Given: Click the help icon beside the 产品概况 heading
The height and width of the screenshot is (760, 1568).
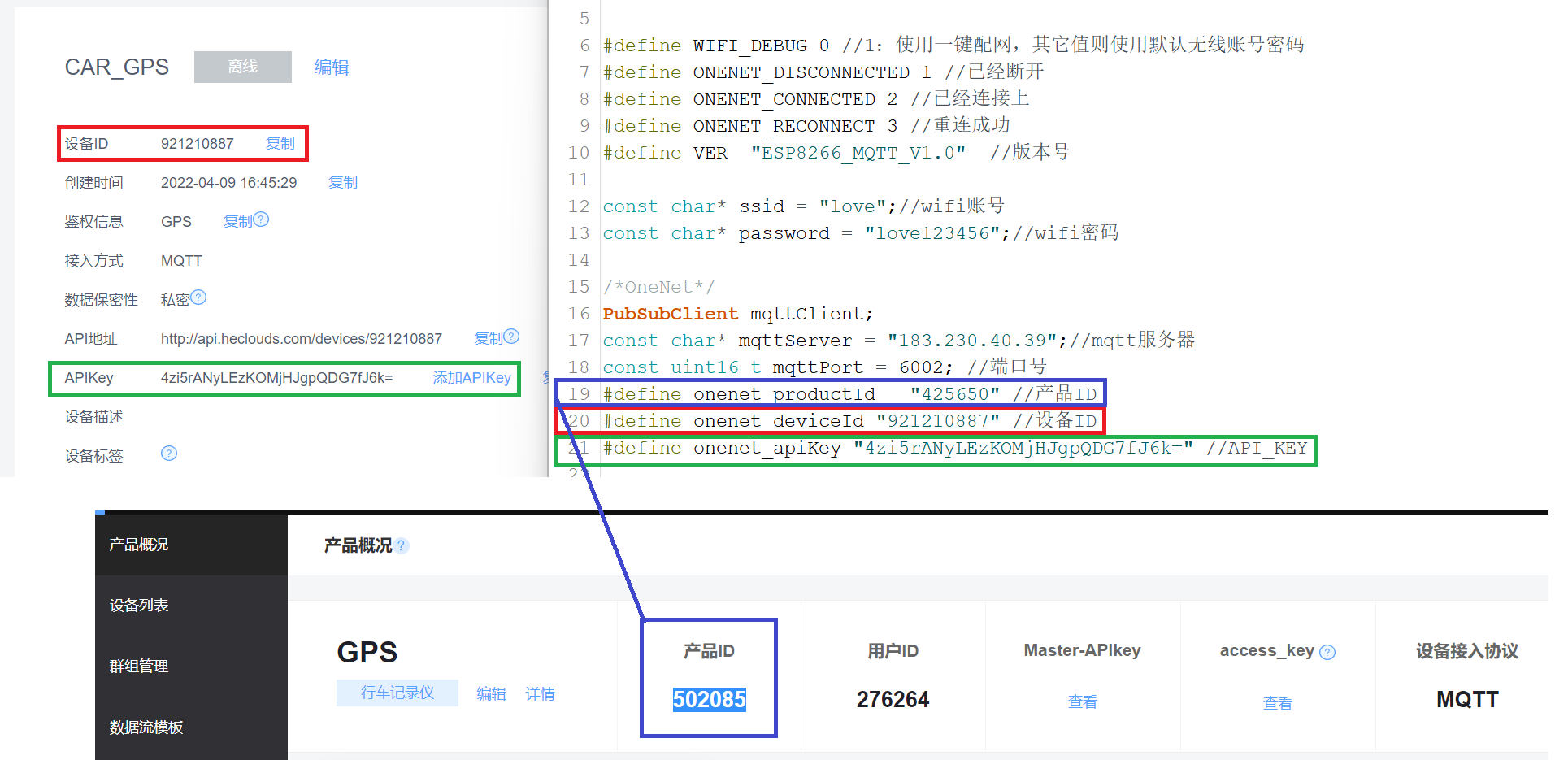Looking at the screenshot, I should click(x=402, y=546).
